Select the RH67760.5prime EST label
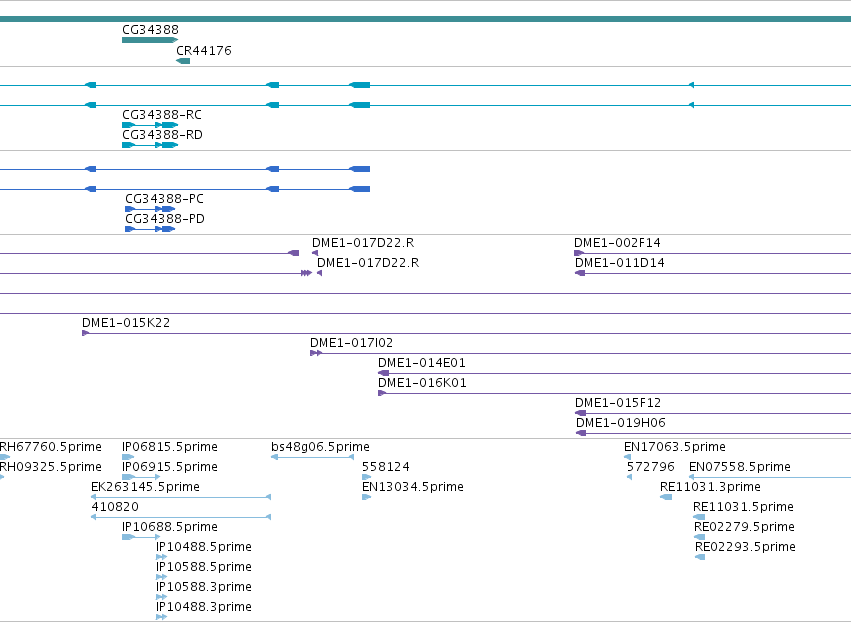This screenshot has height=622, width=851. tap(50, 447)
